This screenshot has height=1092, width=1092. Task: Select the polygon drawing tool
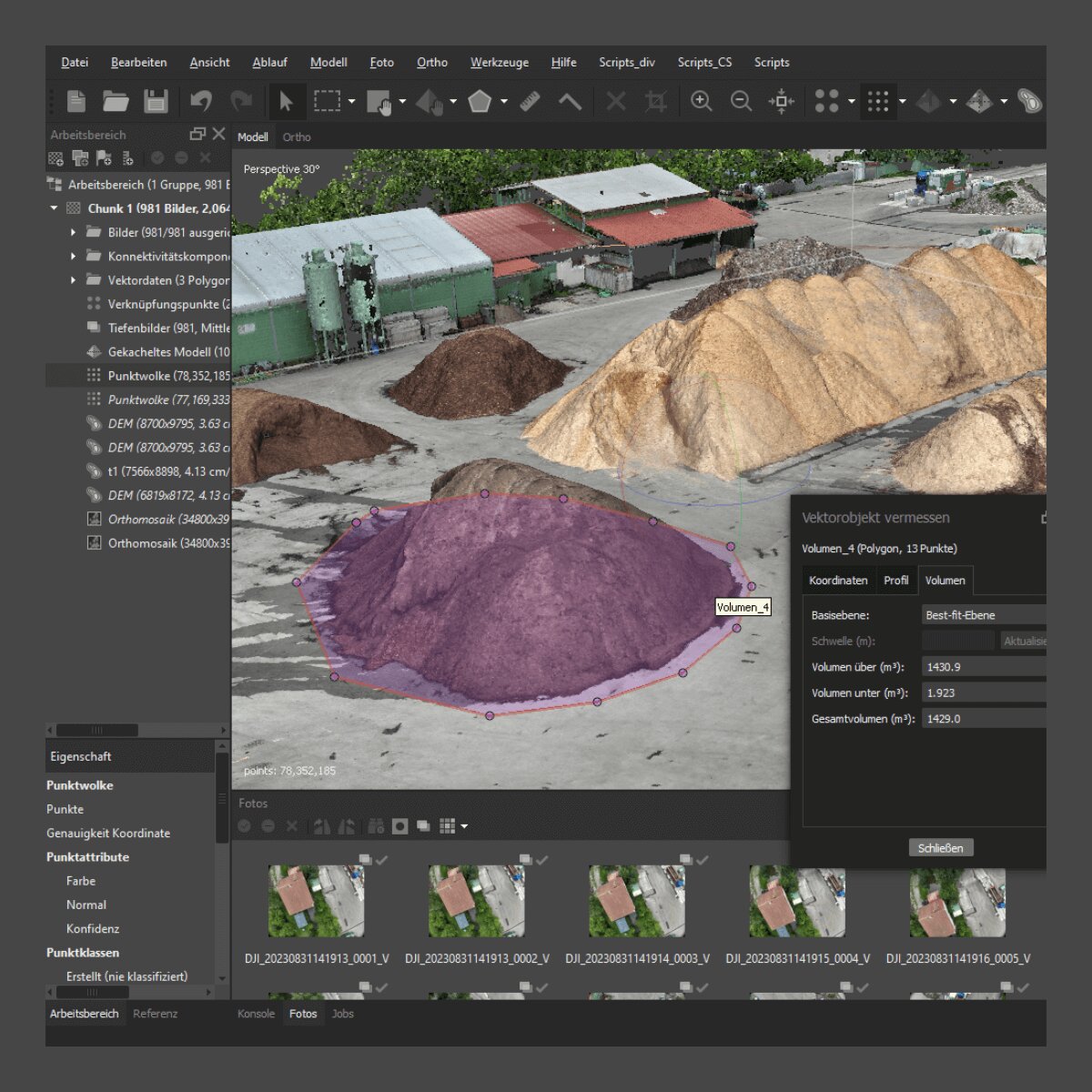480,101
